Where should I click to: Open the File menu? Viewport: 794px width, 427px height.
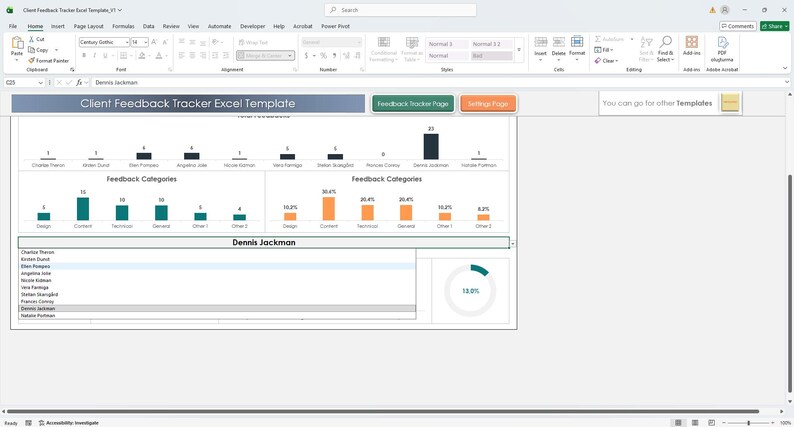point(13,26)
